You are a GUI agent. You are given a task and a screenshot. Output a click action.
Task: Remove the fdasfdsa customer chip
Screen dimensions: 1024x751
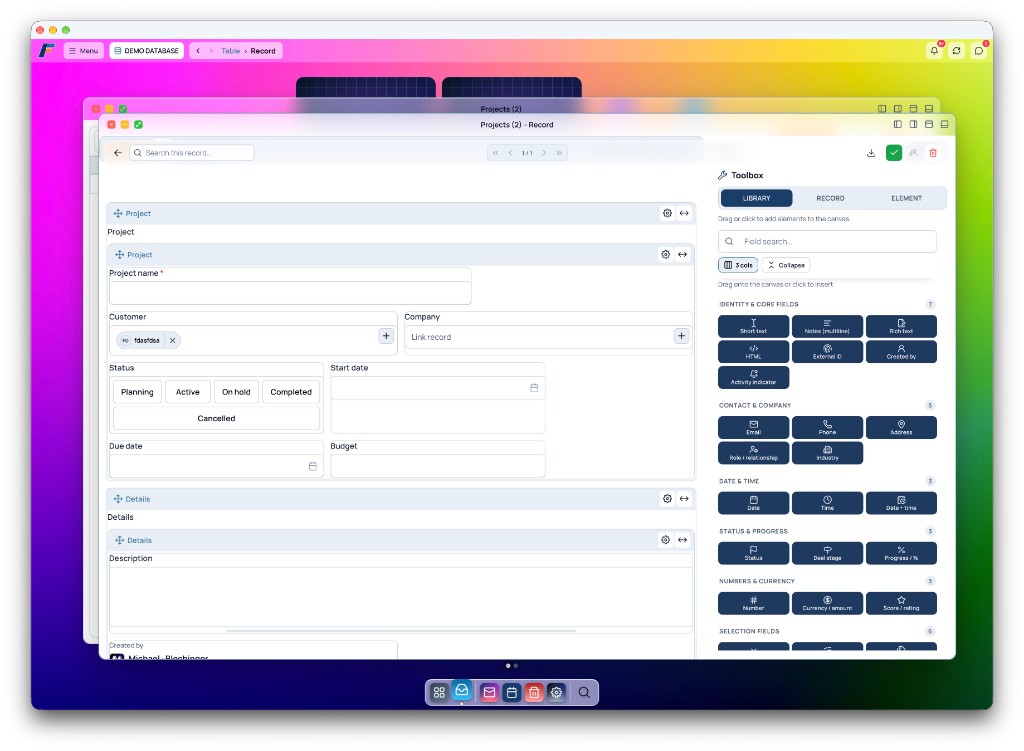(172, 340)
